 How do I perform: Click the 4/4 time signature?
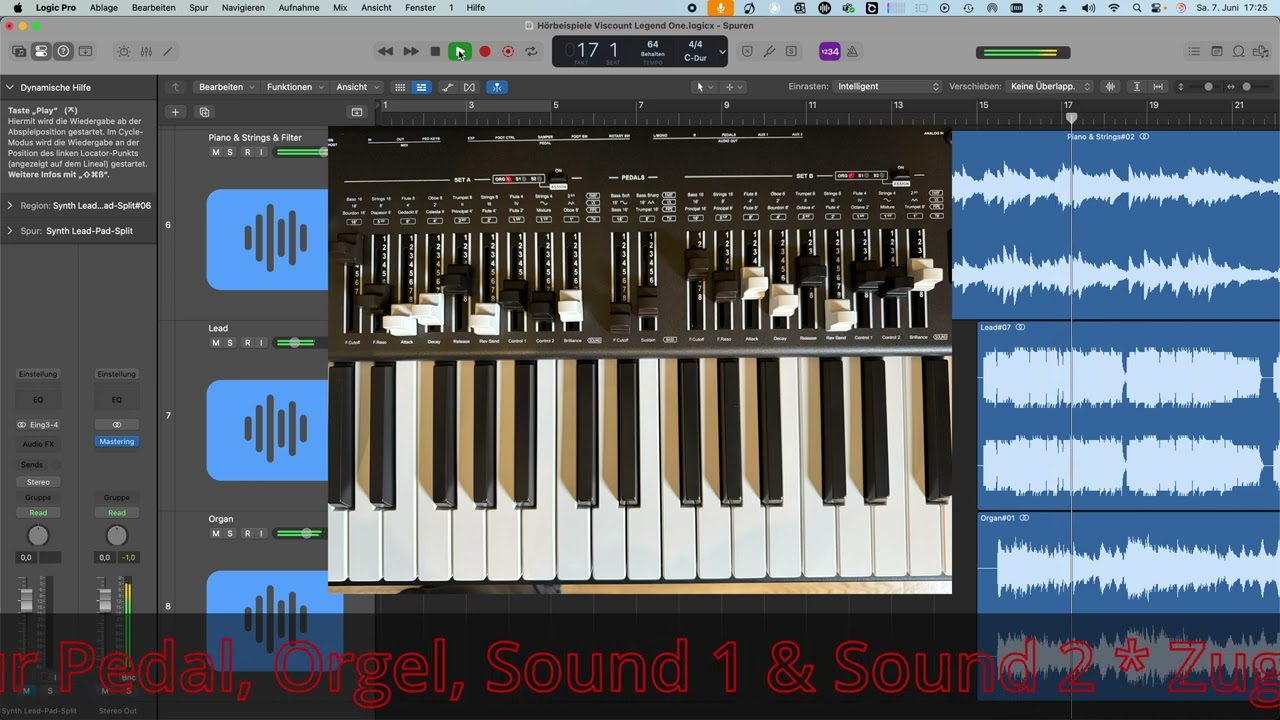coord(695,45)
